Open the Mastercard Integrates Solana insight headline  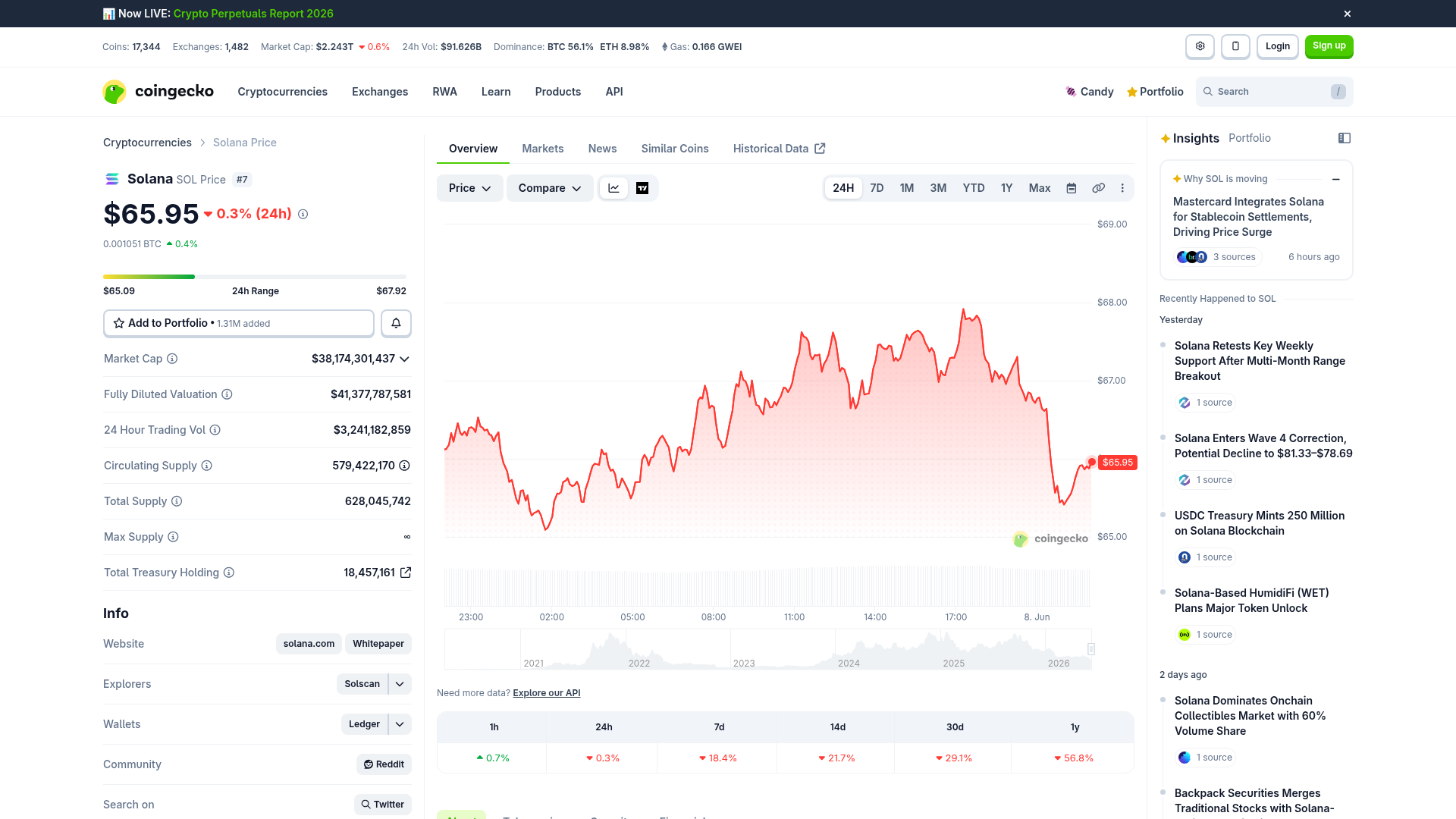(1248, 217)
